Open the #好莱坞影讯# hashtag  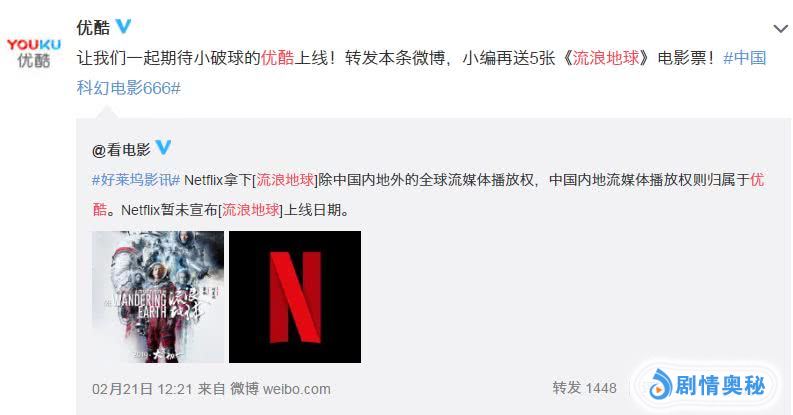[x=136, y=180]
